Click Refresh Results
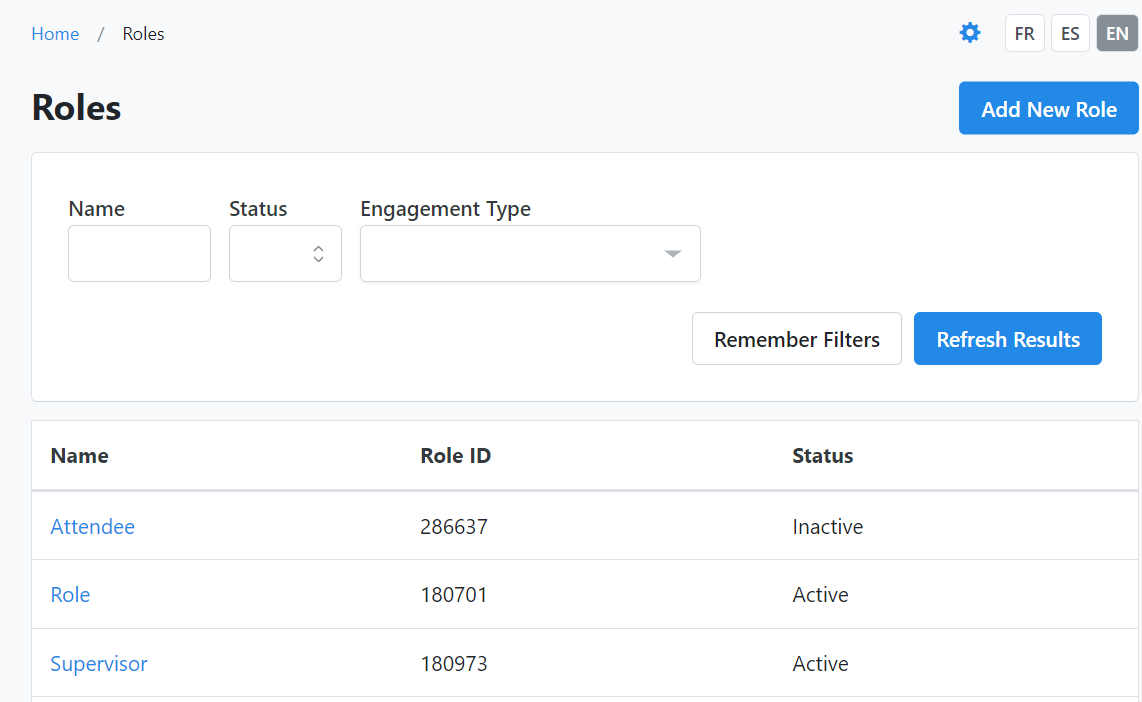Viewport: 1142px width, 702px height. click(x=1007, y=338)
